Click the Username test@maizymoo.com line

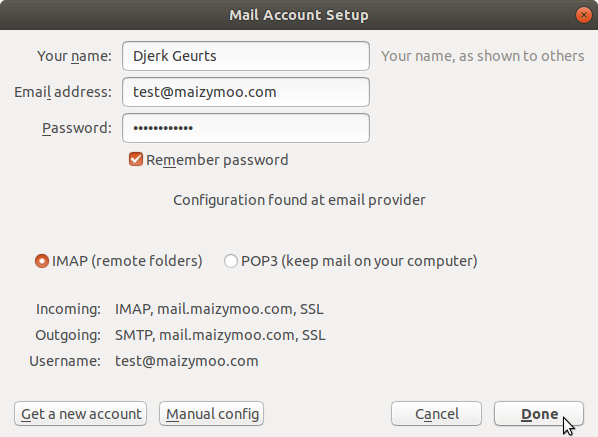click(186, 361)
